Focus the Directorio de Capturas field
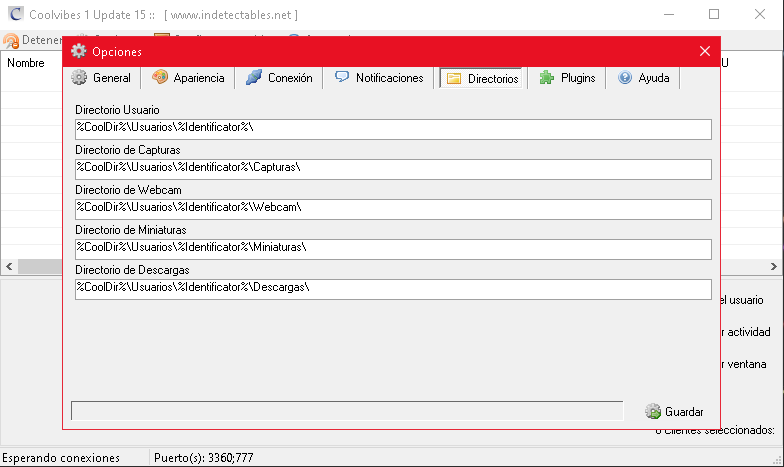The image size is (784, 467). click(x=392, y=169)
